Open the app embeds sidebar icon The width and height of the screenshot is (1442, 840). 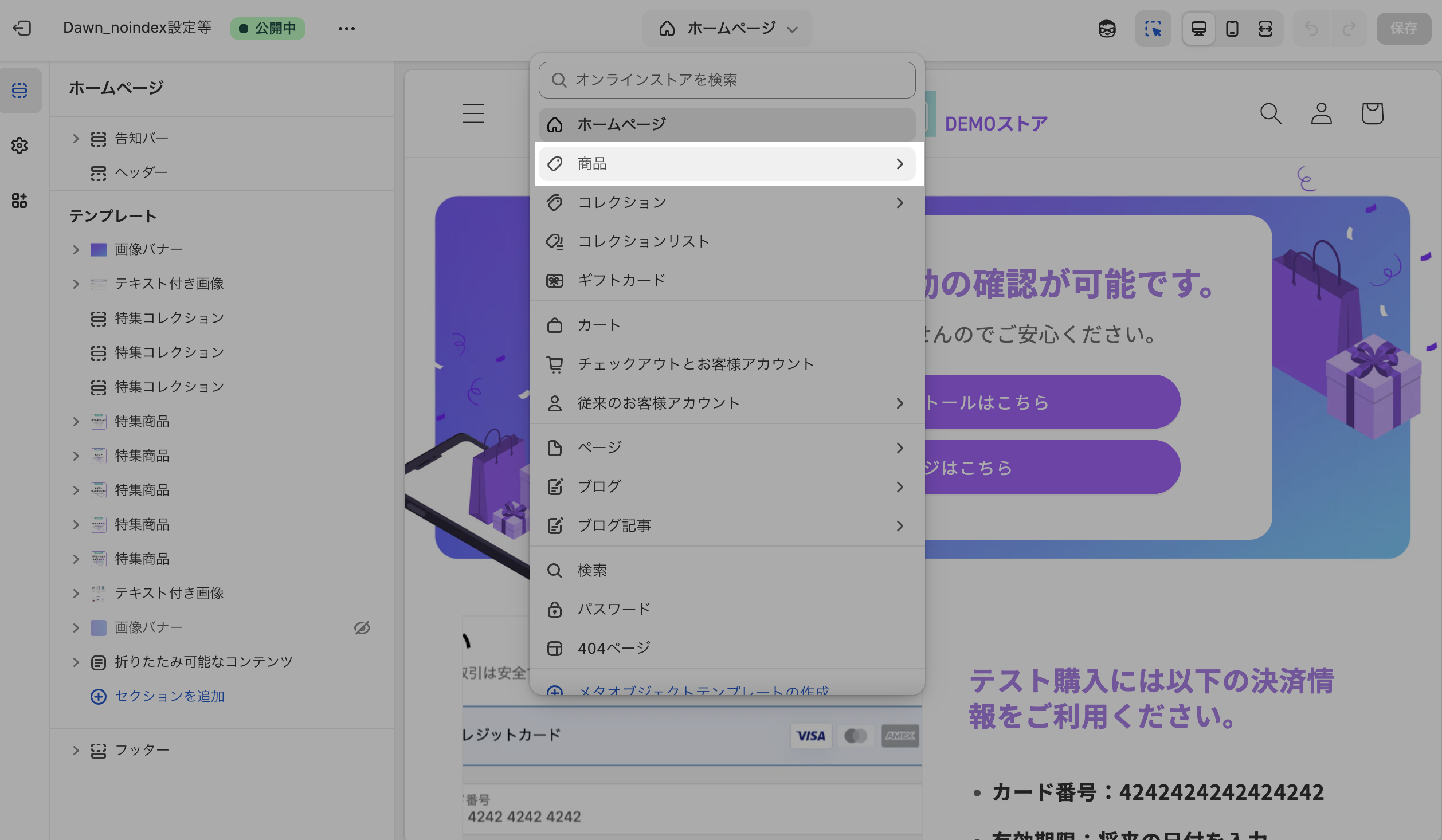(19, 201)
